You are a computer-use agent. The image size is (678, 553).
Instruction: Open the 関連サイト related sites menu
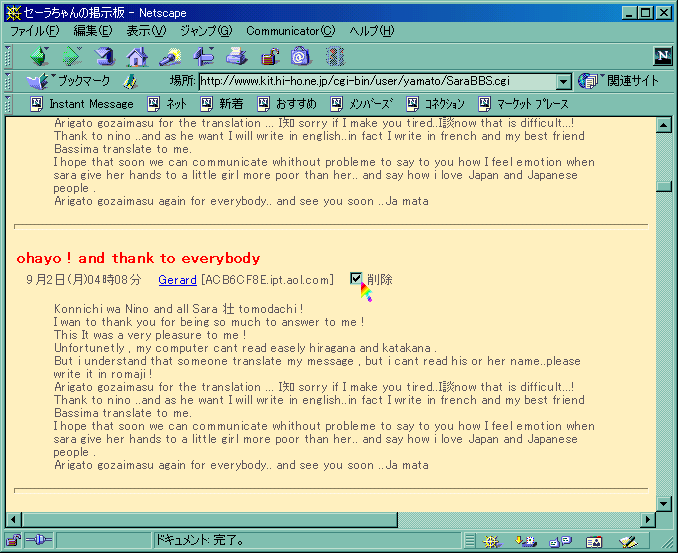pos(619,81)
